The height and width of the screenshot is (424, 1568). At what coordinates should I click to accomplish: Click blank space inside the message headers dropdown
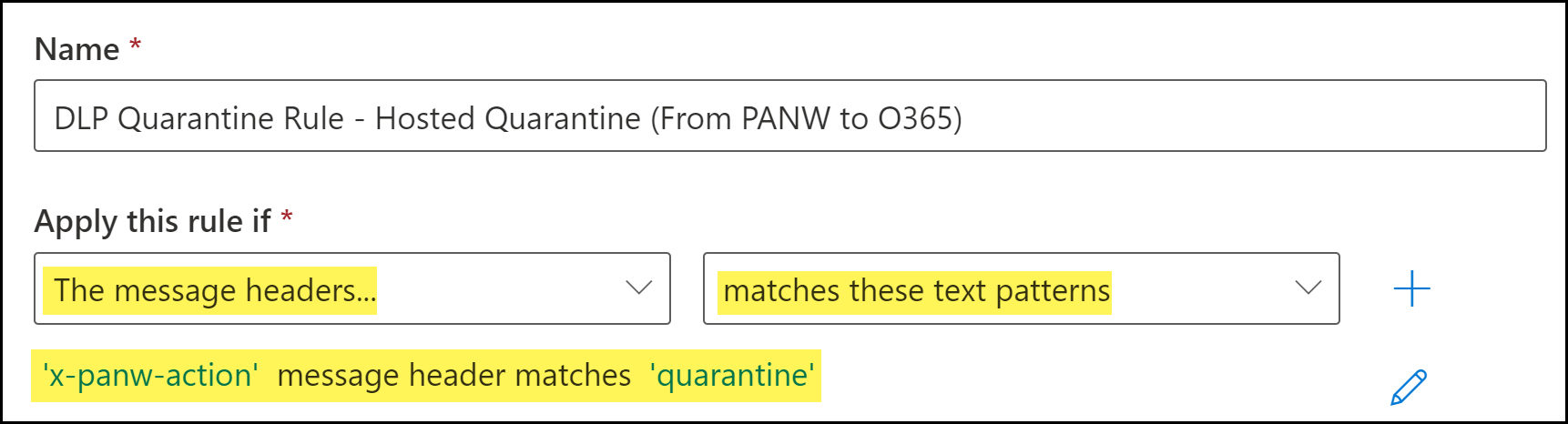[x=501, y=289]
